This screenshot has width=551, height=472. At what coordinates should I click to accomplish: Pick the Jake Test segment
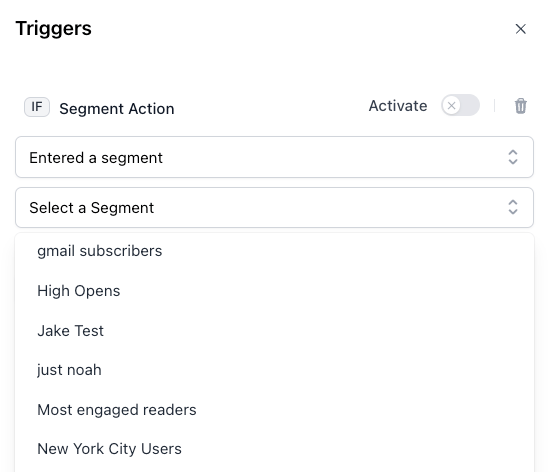274,331
